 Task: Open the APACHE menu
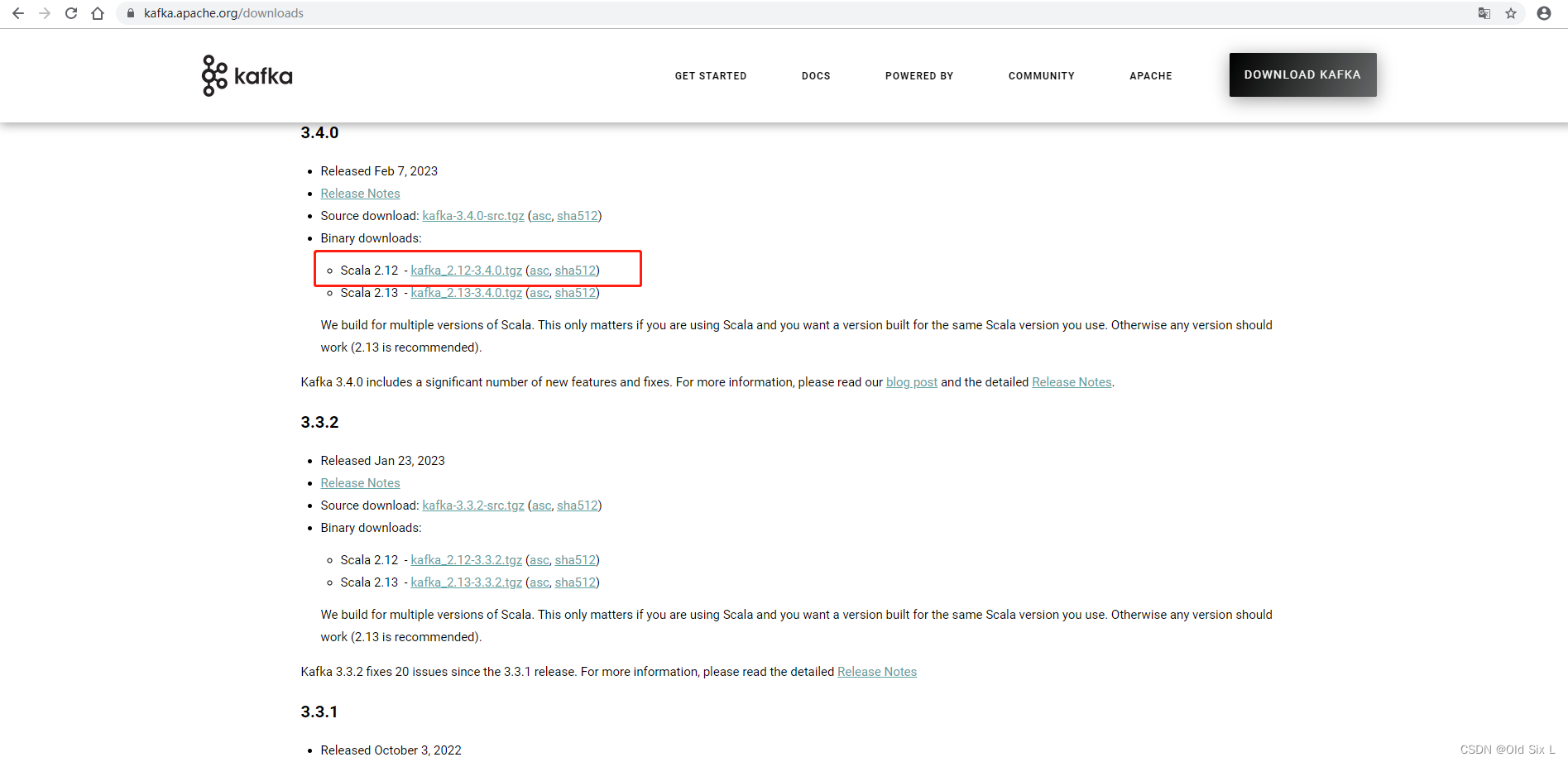click(x=1151, y=75)
